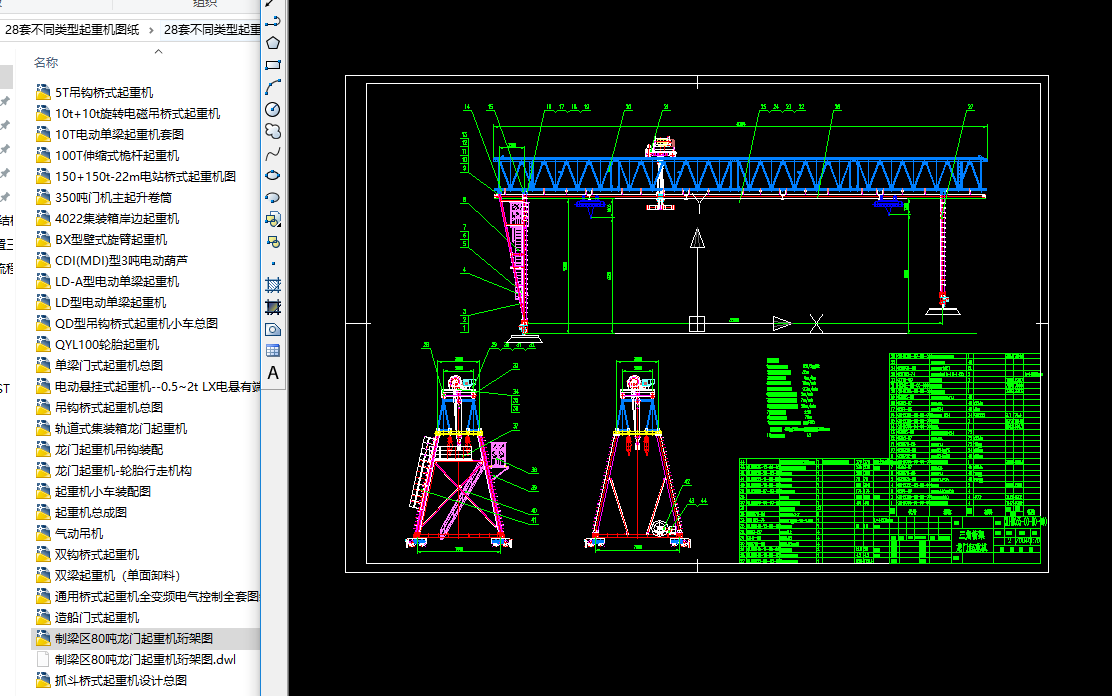Screen dimensions: 1112x696
Task: Open the 5T吊钩桥式起重机 folder
Action: click(x=104, y=92)
